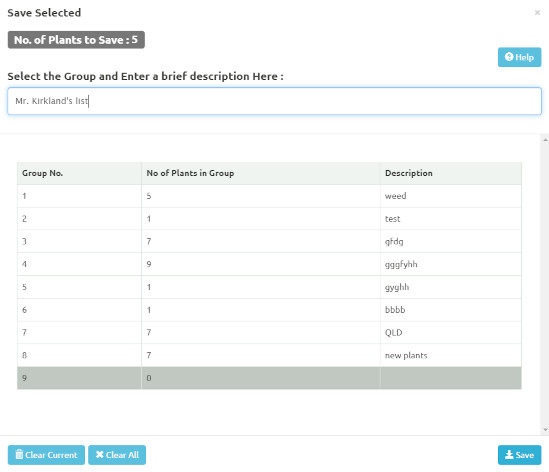This screenshot has height=472, width=549.
Task: Select group 7 row described QLD
Action: coord(269,333)
